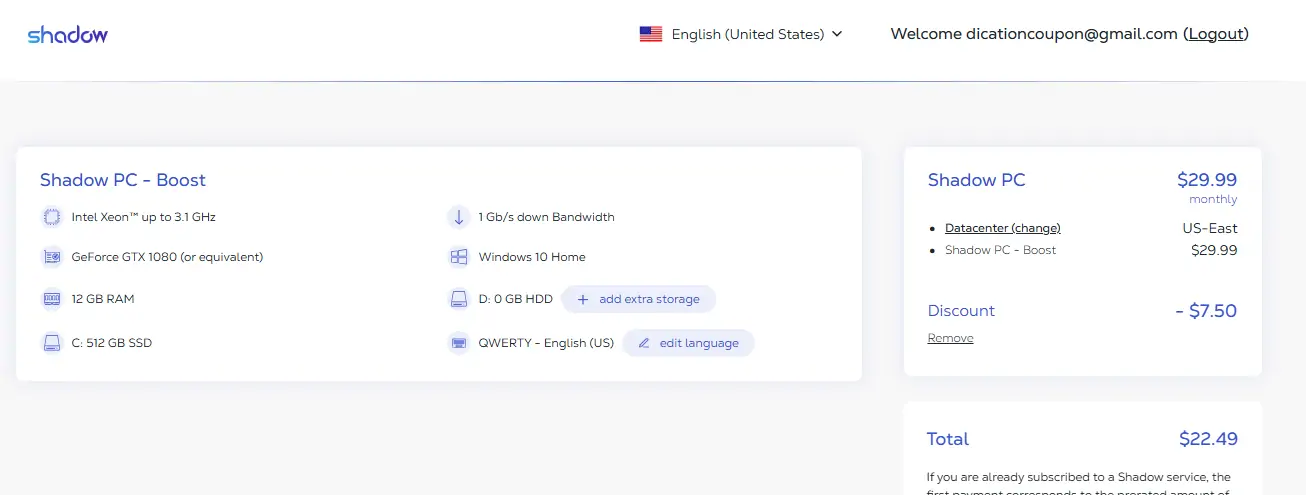Click the Shadow PC - Boost heading
Viewport: 1306px width, 495px height.
click(x=123, y=180)
